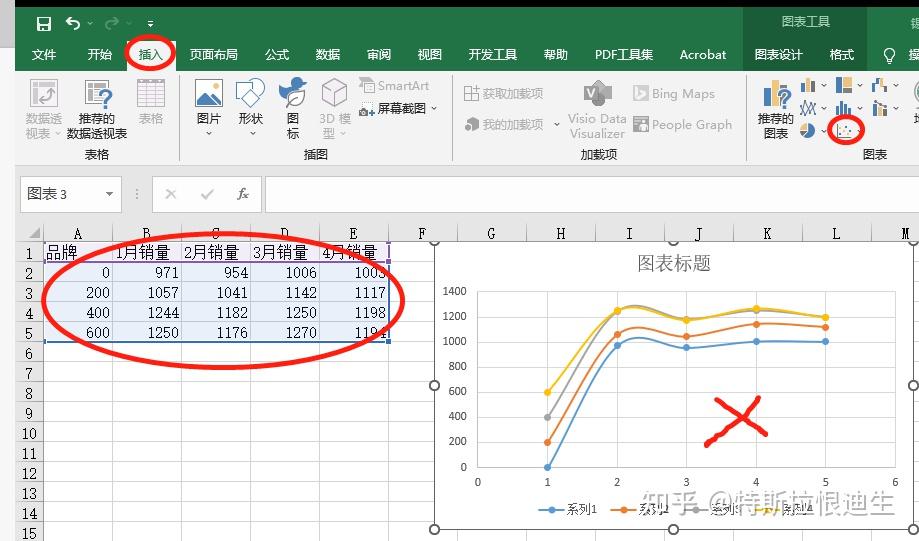The height and width of the screenshot is (541, 919).
Task: Click the chart's left-middle resize handle
Action: [434, 385]
